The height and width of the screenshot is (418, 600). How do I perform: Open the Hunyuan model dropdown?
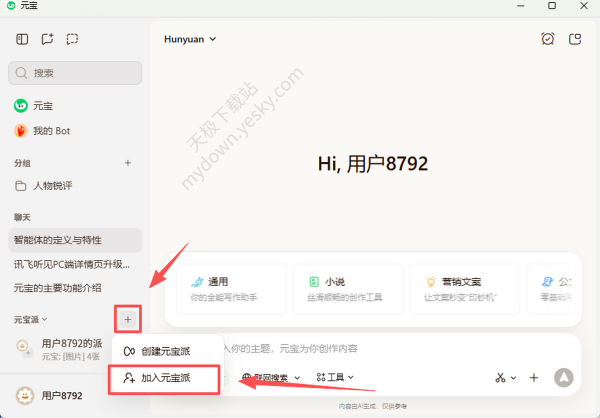point(190,39)
